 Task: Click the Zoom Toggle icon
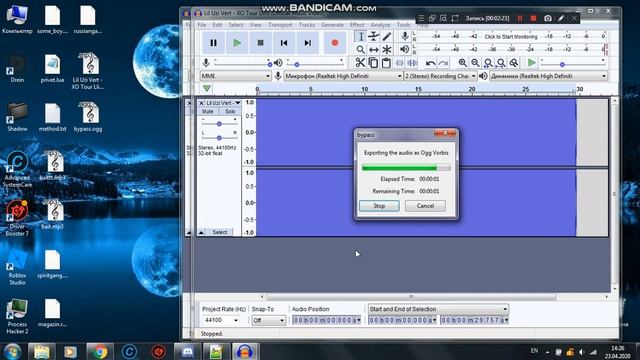pos(514,63)
